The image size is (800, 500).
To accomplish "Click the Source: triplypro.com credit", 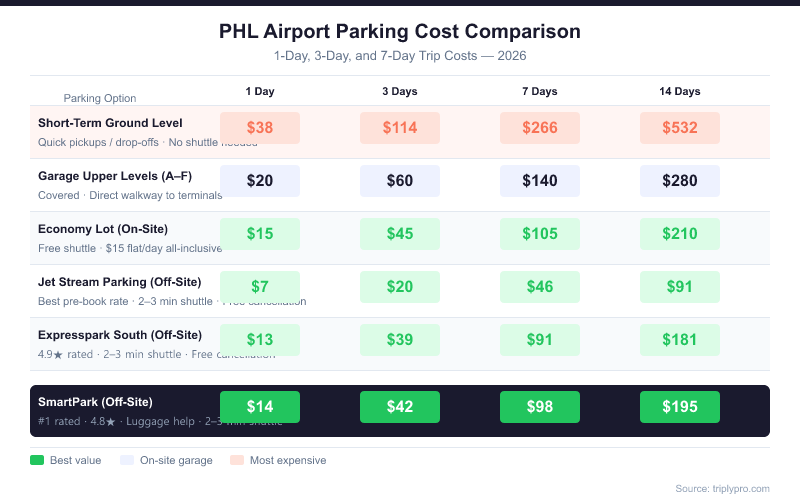I will 722,488.
